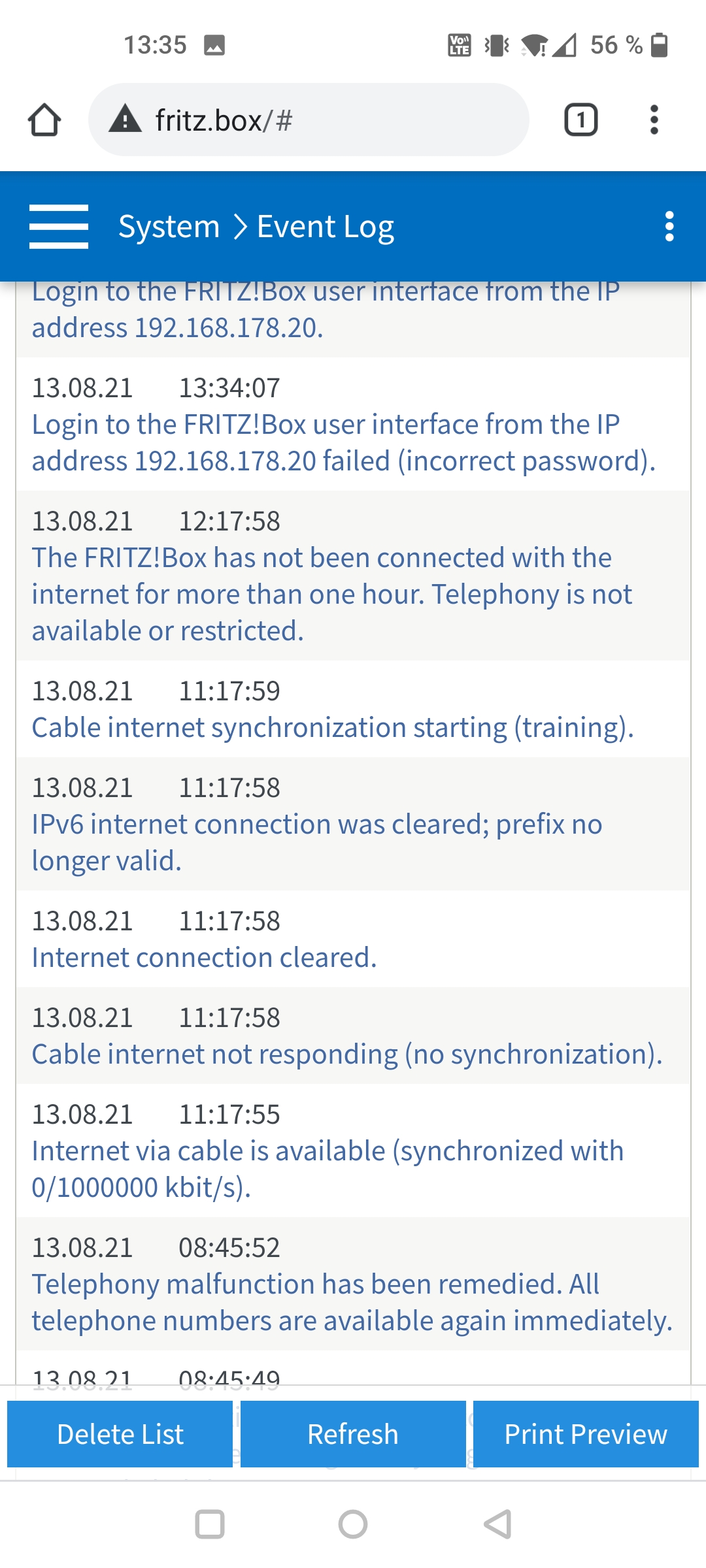Image resolution: width=706 pixels, height=1568 pixels.
Task: Open Android recent apps square button
Action: click(x=210, y=1524)
